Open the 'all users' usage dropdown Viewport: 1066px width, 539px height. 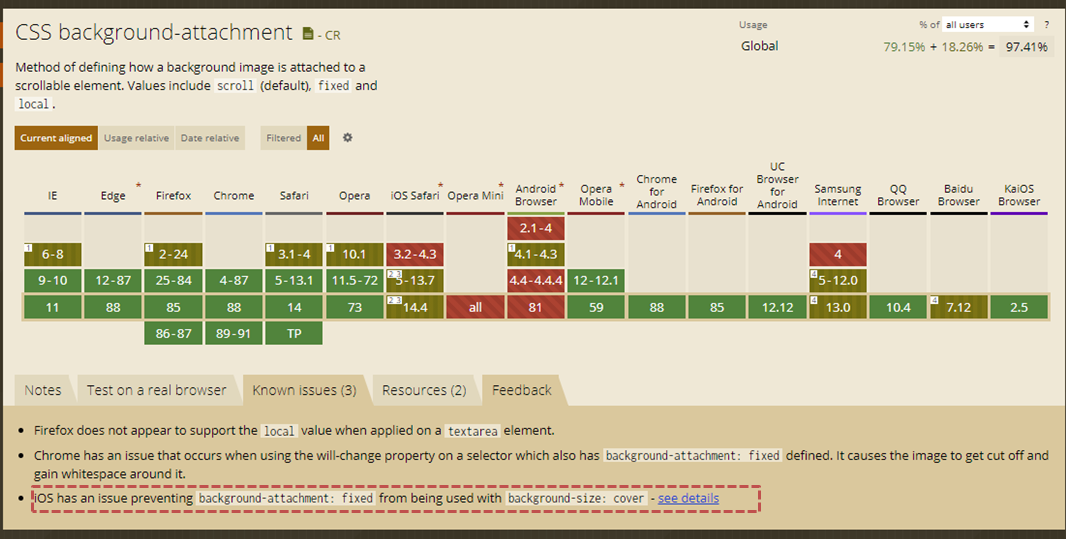coord(988,24)
